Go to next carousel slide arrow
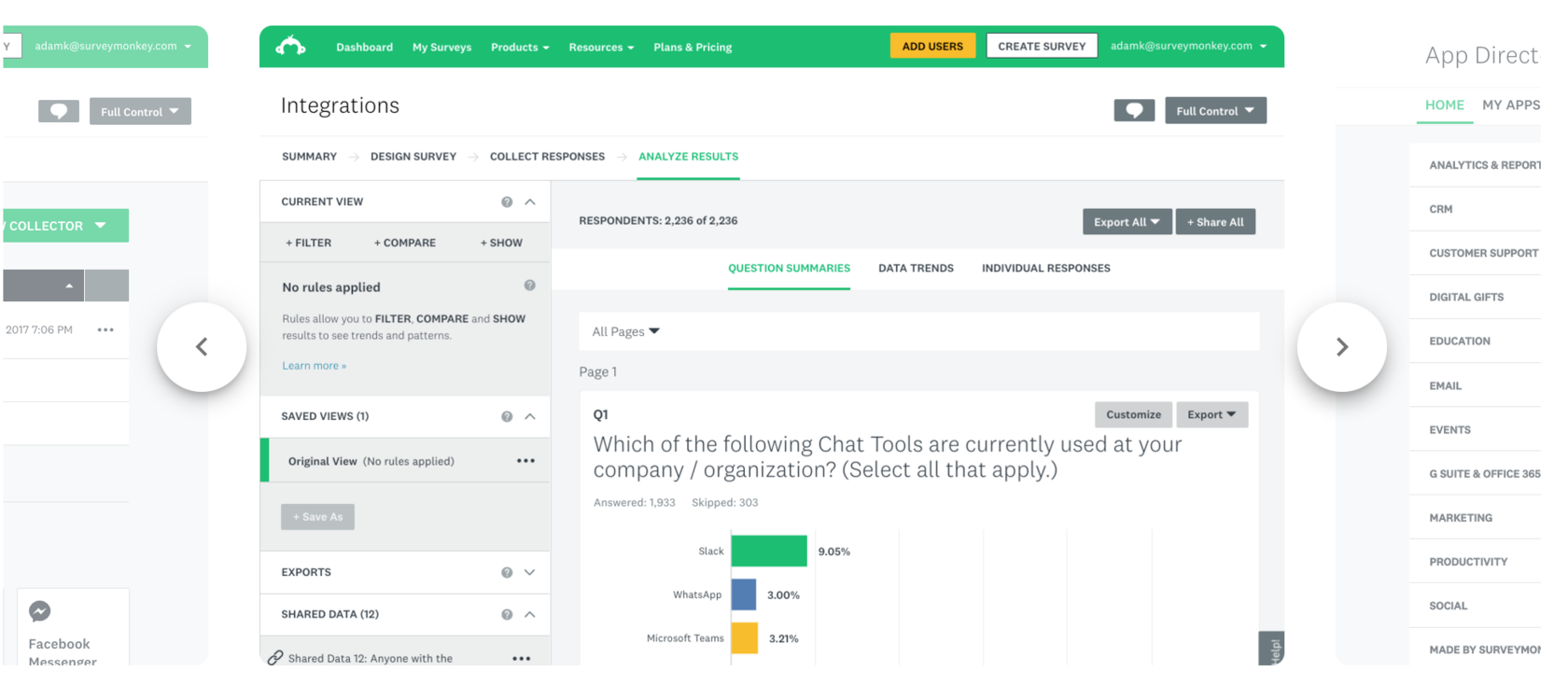Viewport: 1568px width, 699px height. click(x=1341, y=346)
